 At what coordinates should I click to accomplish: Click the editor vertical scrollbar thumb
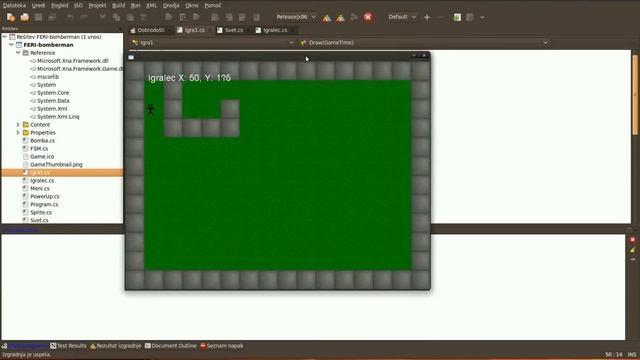[x=635, y=95]
